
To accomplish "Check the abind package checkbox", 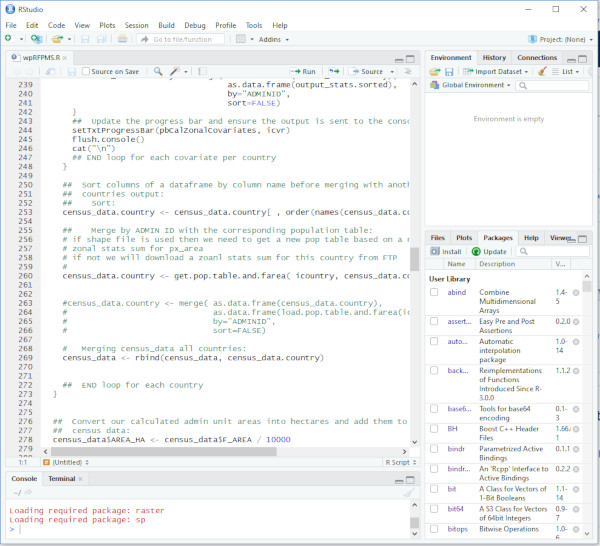I will pyautogui.click(x=434, y=292).
